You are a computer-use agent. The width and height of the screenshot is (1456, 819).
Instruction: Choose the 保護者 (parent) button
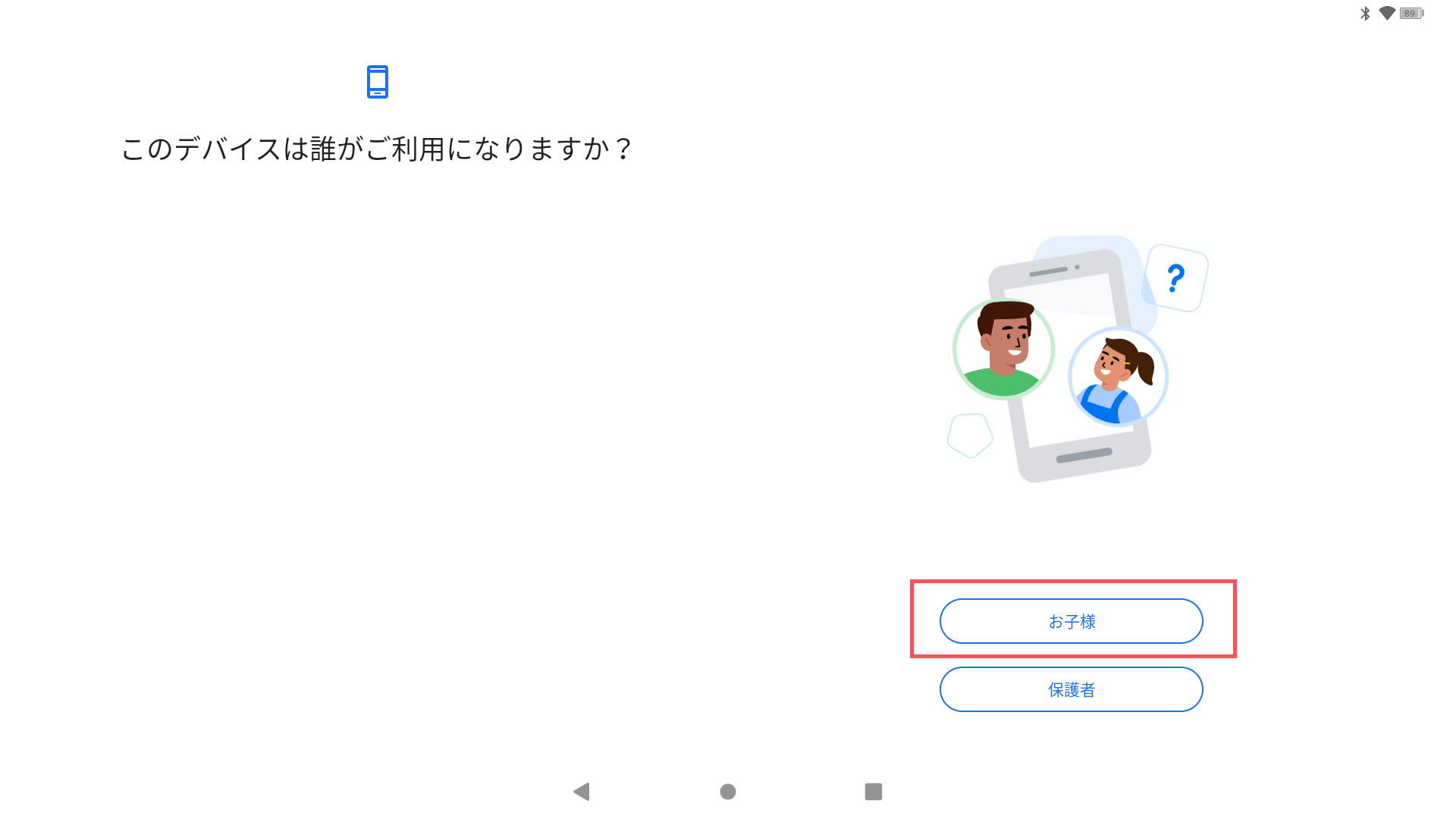coord(1071,689)
